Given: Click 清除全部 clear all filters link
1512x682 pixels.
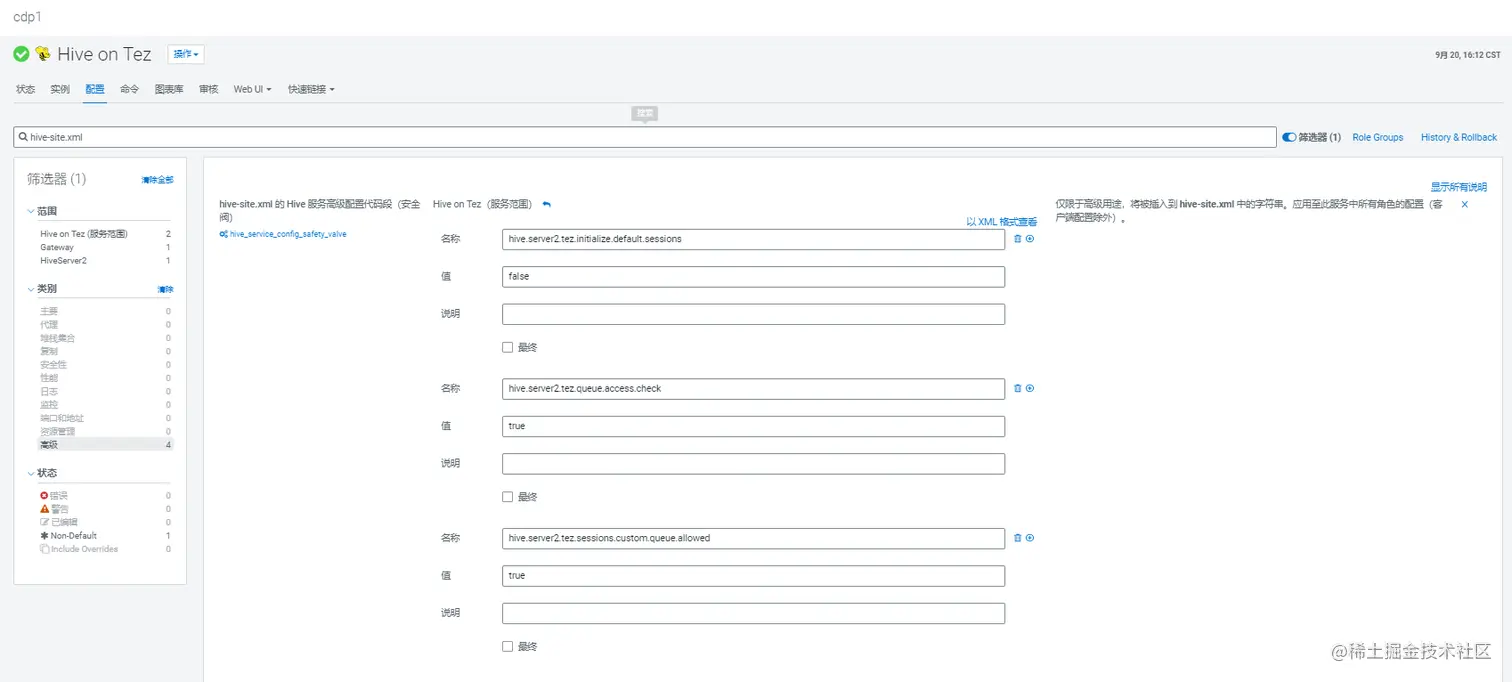Looking at the screenshot, I should [x=157, y=180].
